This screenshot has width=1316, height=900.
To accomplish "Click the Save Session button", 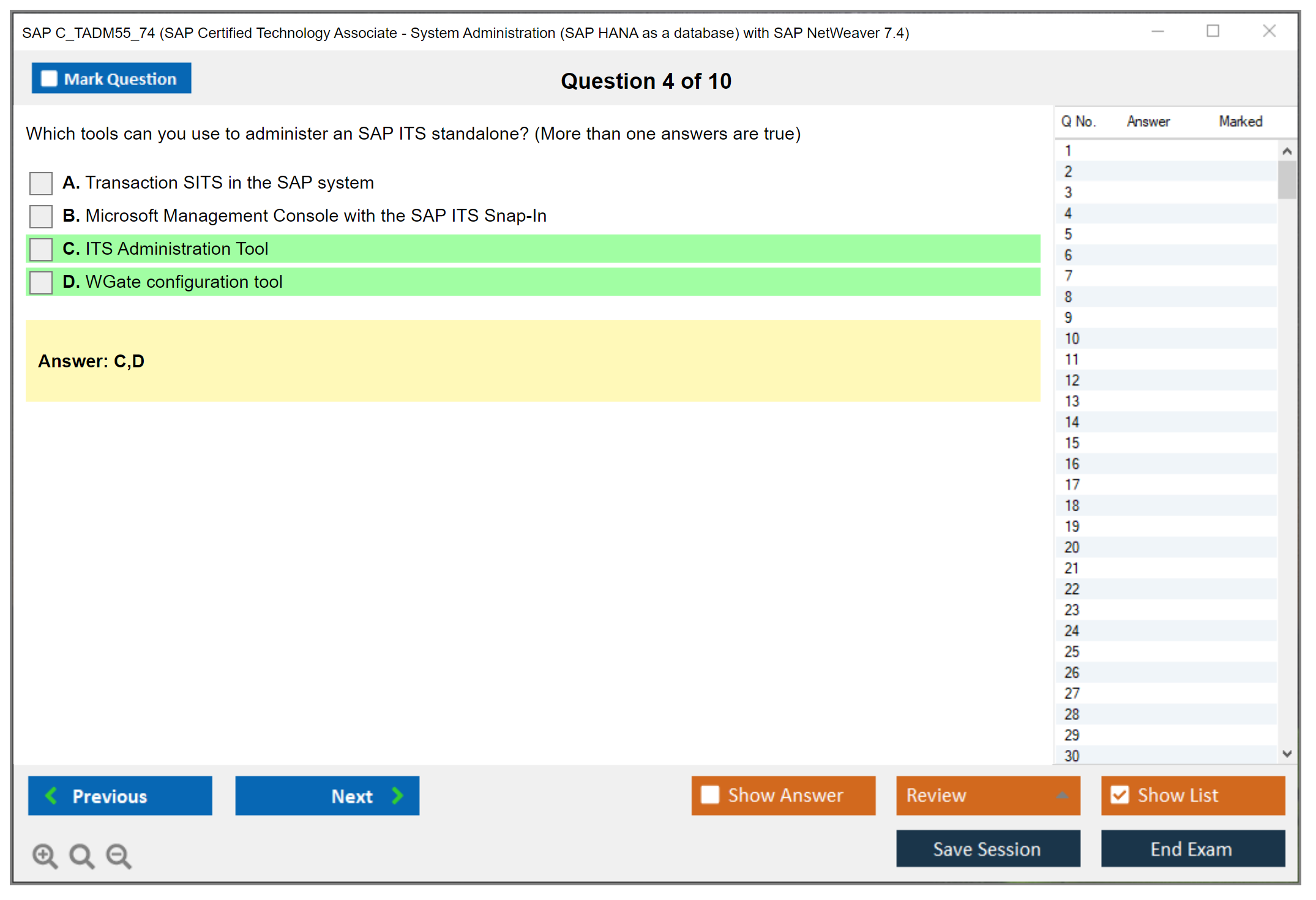I will [987, 849].
